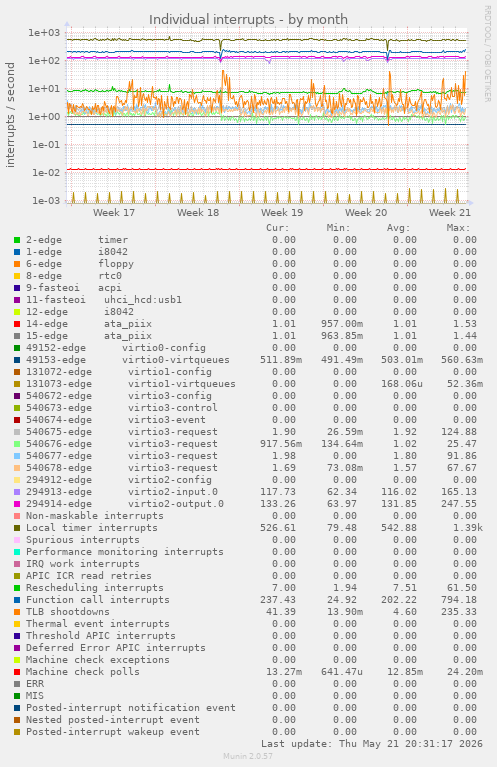Click the virtio0-virtqueues legend label
Image resolution: width=497 pixels, height=767 pixels.
176,360
